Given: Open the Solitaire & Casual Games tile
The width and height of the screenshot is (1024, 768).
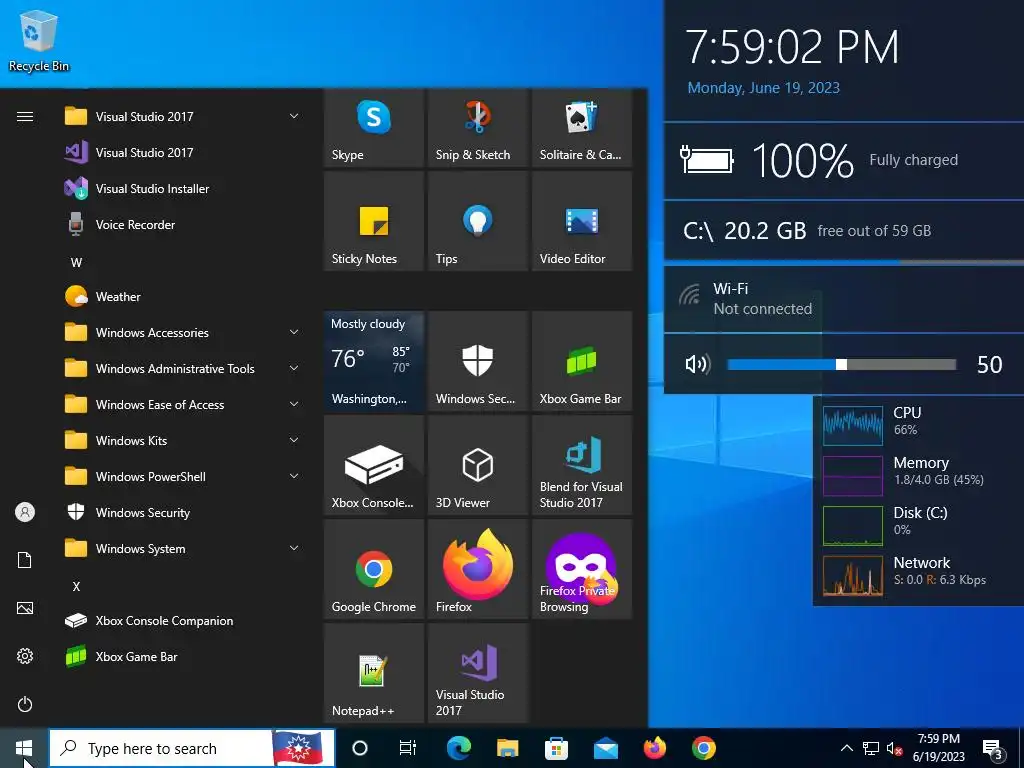Looking at the screenshot, I should [x=582, y=128].
